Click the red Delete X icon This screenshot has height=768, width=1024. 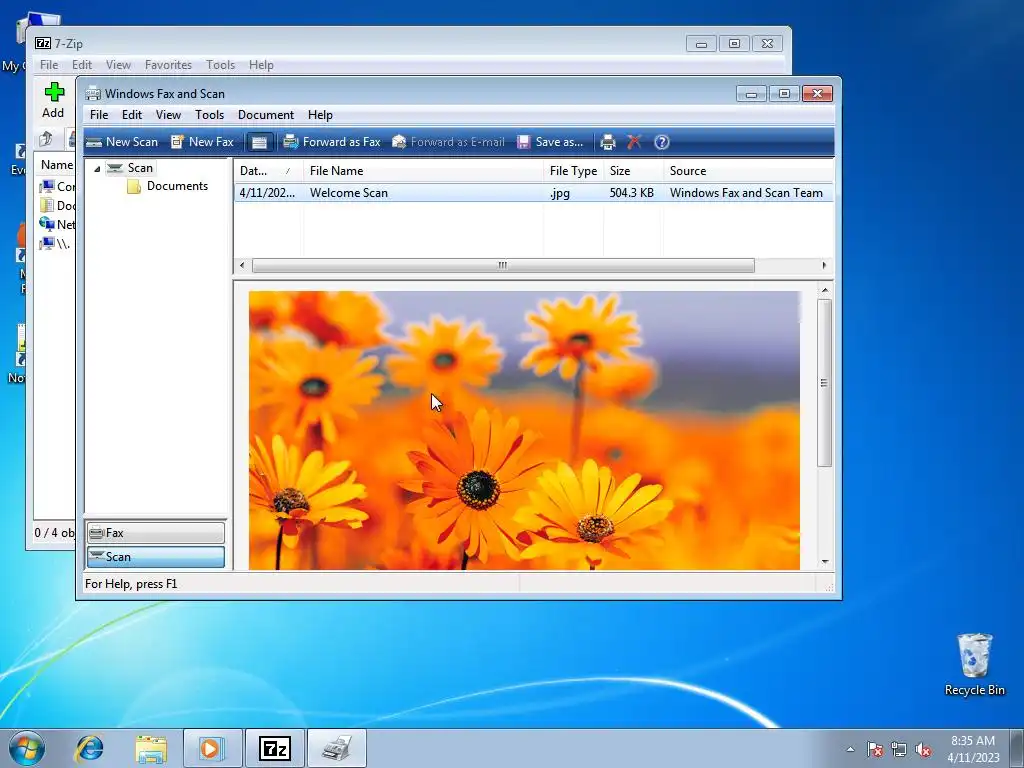tap(634, 142)
